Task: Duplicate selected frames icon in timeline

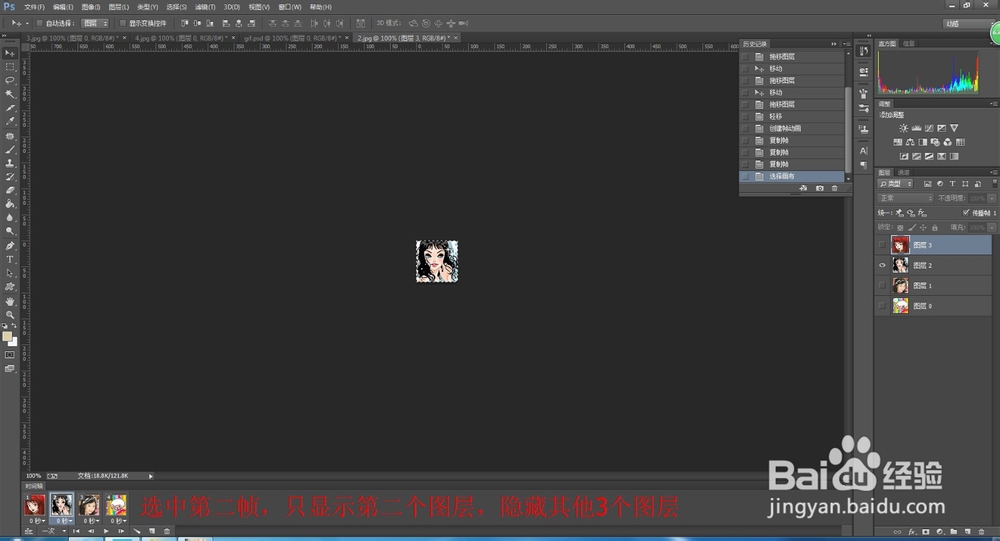Action: click(152, 531)
